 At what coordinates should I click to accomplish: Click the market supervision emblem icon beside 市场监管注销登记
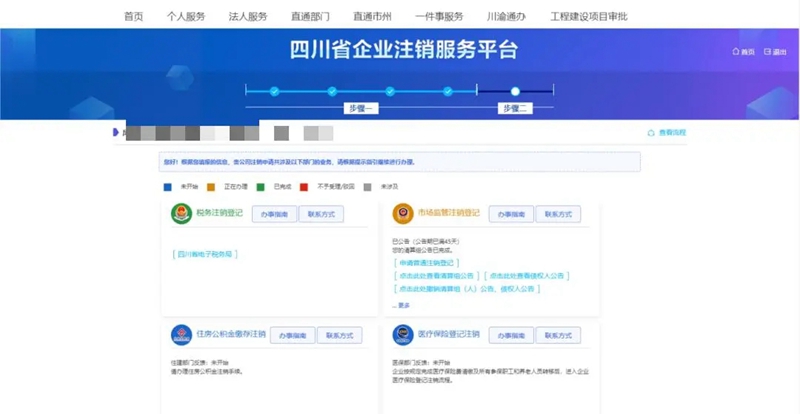point(403,213)
